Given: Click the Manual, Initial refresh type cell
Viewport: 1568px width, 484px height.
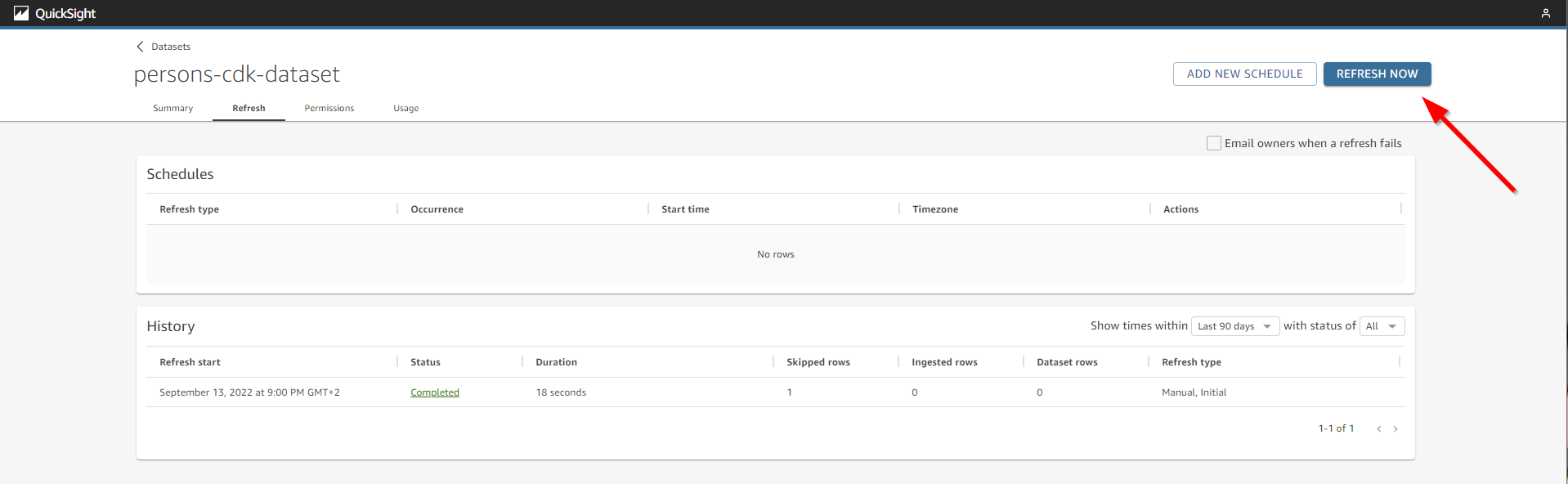Looking at the screenshot, I should tap(1194, 392).
